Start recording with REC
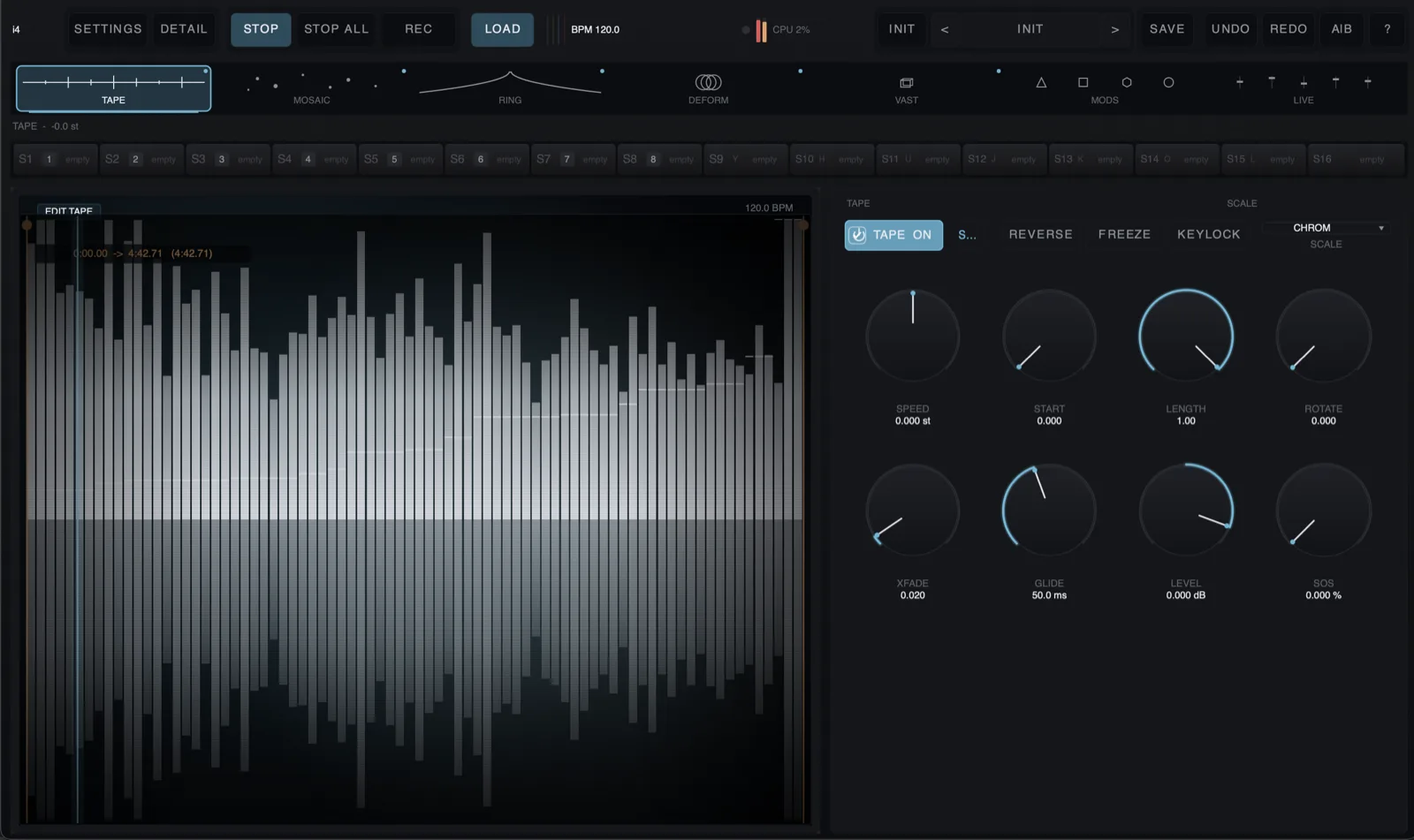 pyautogui.click(x=418, y=29)
